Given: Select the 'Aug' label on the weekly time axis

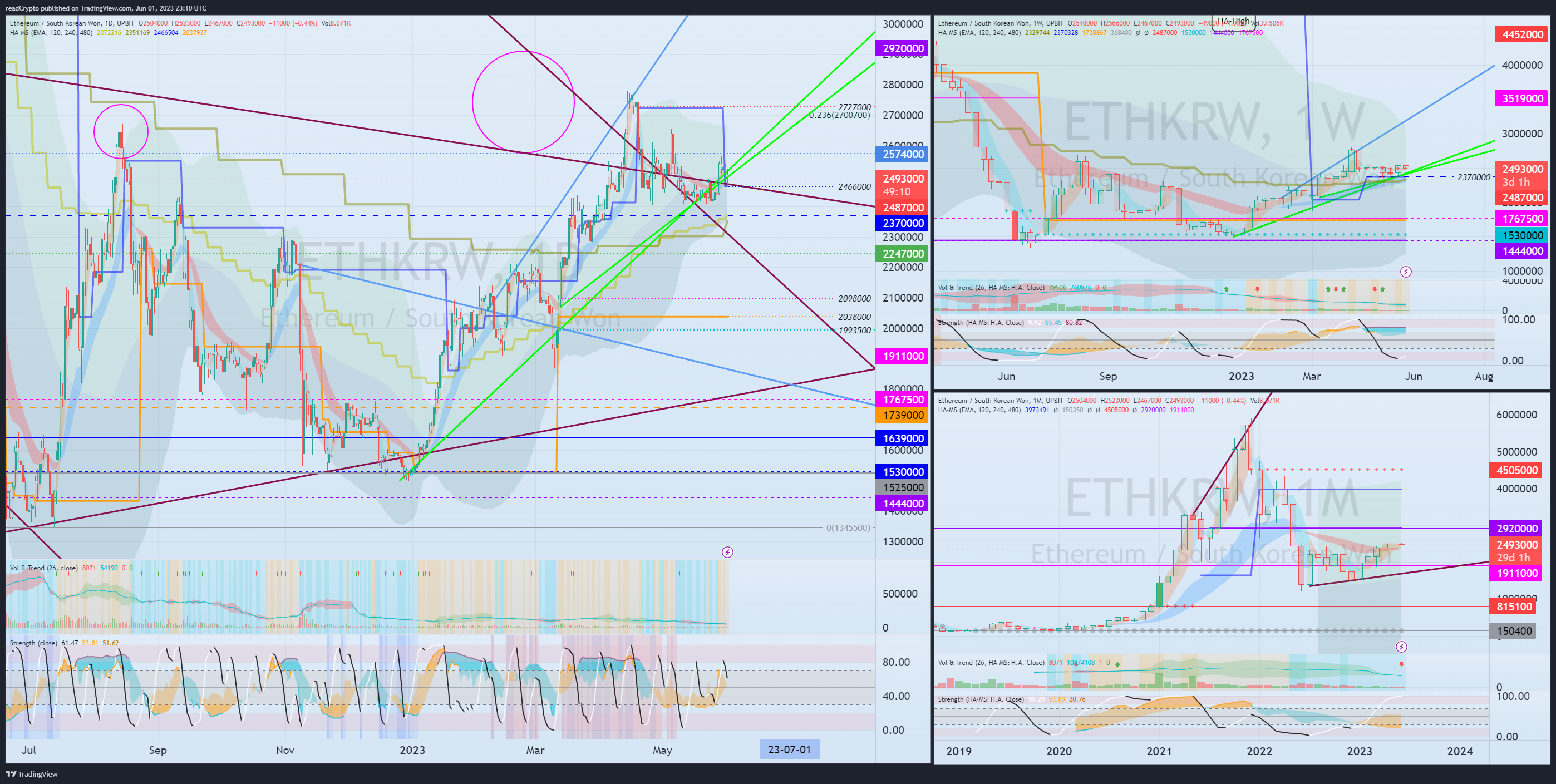Looking at the screenshot, I should pyautogui.click(x=1483, y=376).
